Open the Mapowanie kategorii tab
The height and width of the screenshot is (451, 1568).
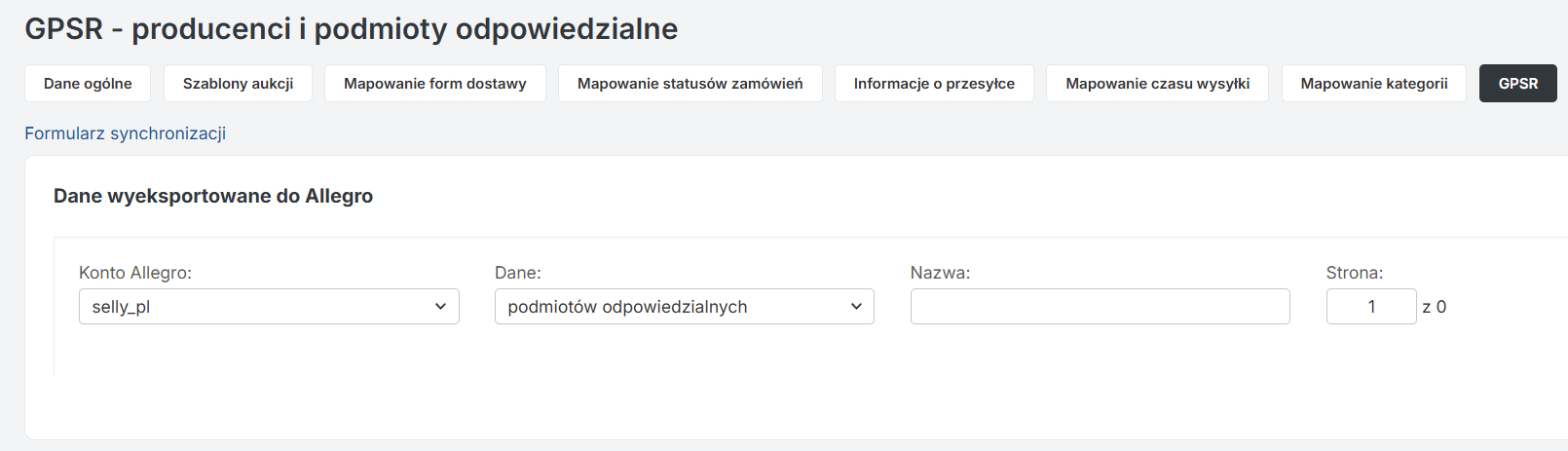point(1373,84)
